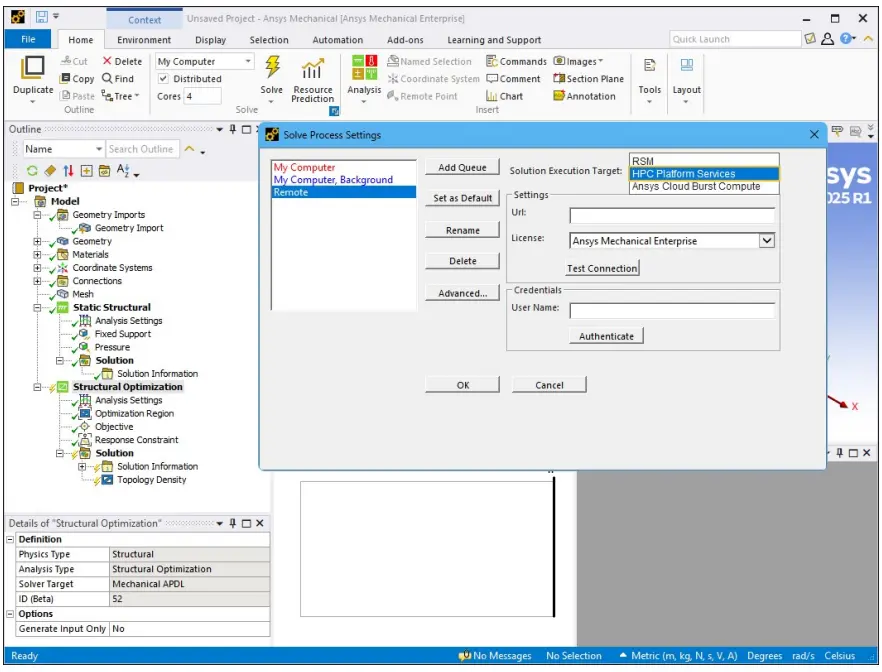The width and height of the screenshot is (882, 672).
Task: Open Solve group launcher icon
Action: [334, 111]
